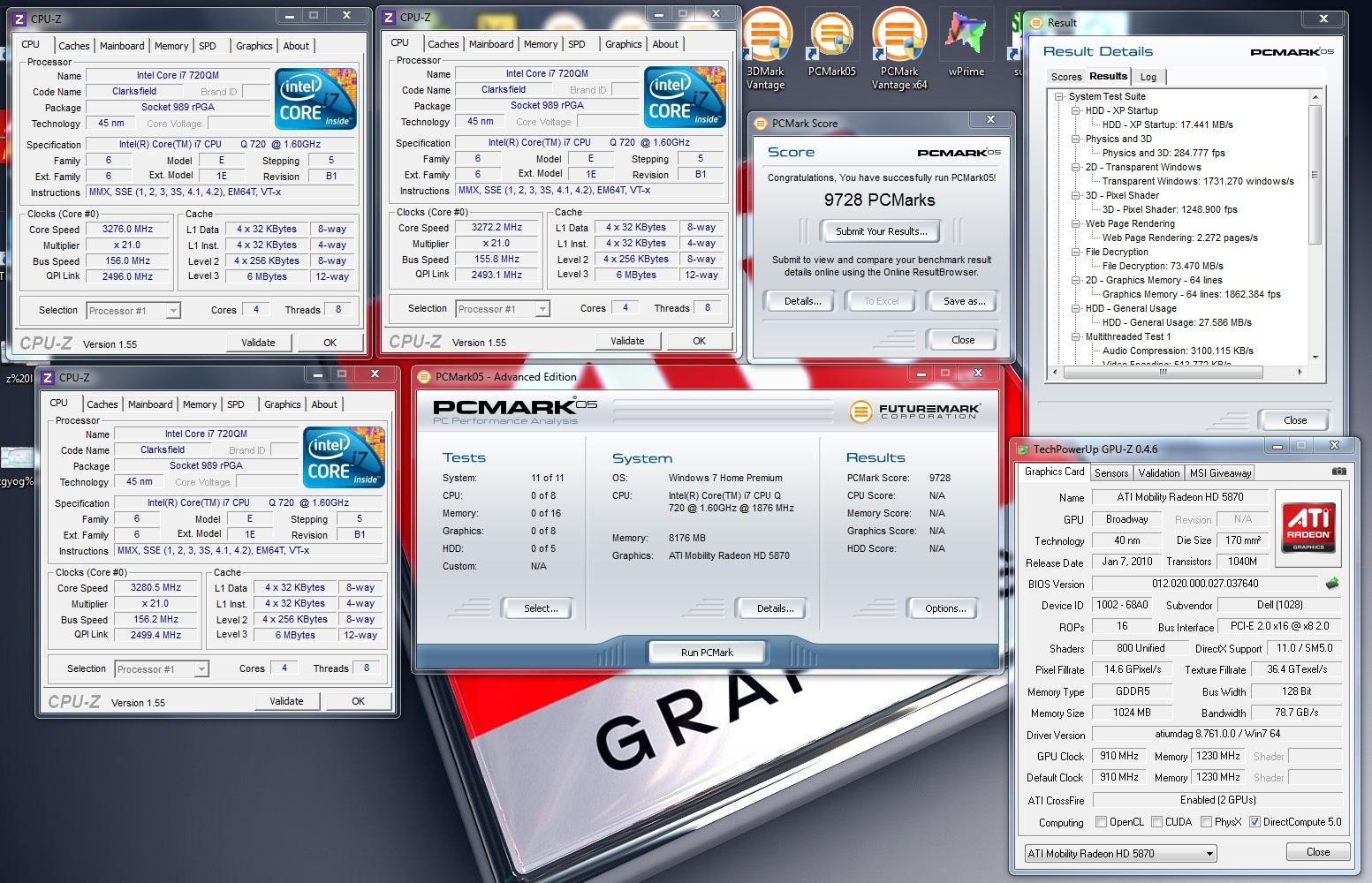Open the Sensors tab in GPU-Z
This screenshot has width=1372, height=883.
pyautogui.click(x=1110, y=473)
